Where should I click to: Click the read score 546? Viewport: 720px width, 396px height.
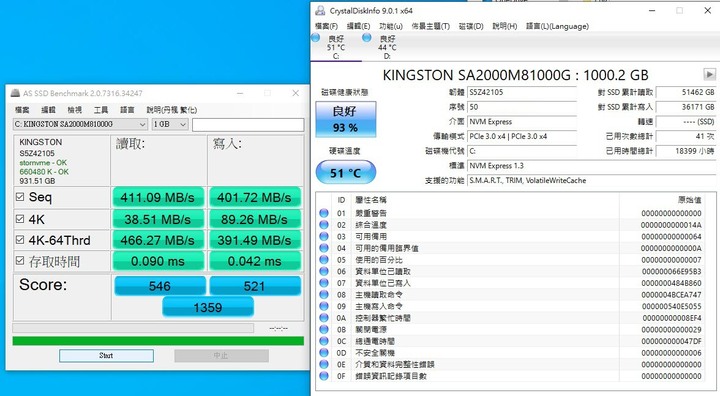point(159,286)
